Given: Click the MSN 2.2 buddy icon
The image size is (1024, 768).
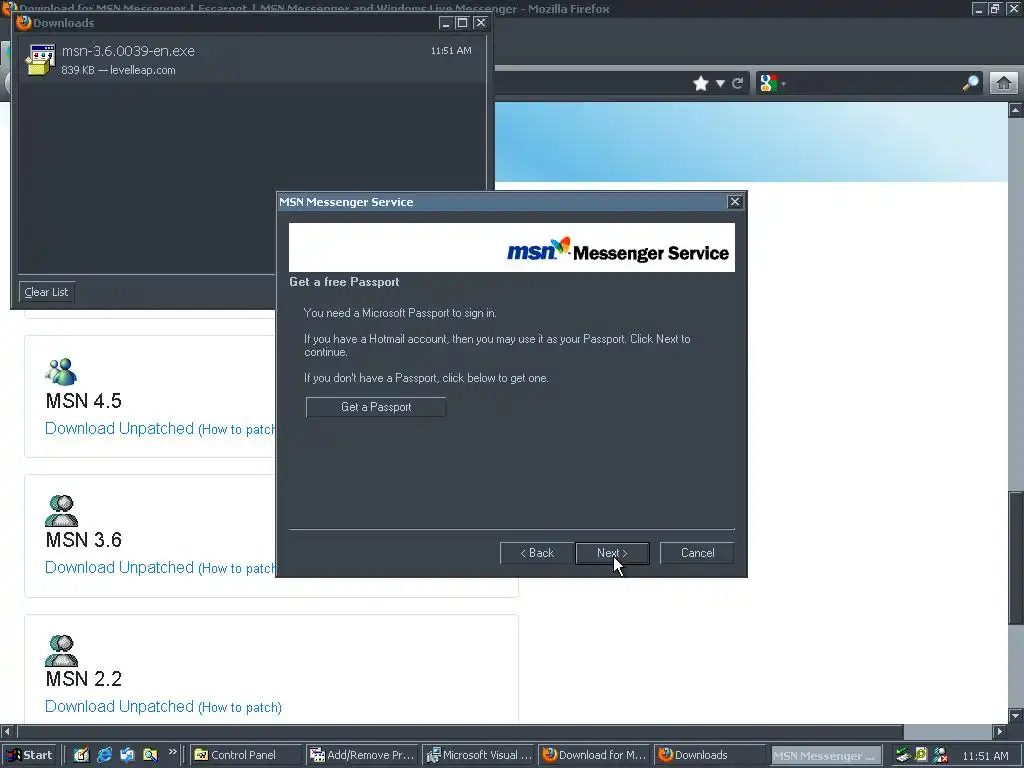Looking at the screenshot, I should click(61, 650).
